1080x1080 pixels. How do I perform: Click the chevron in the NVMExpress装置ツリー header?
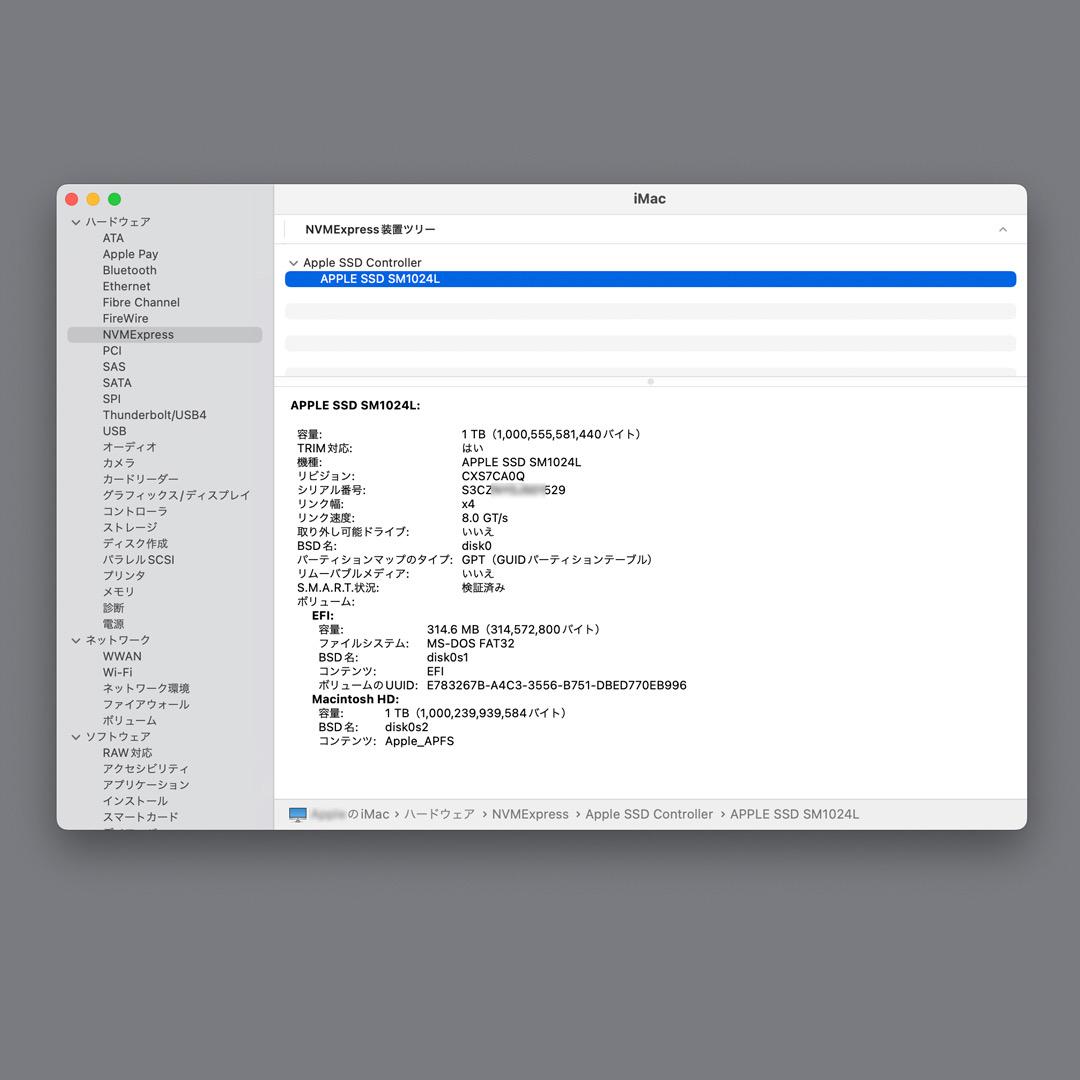pos(1003,229)
